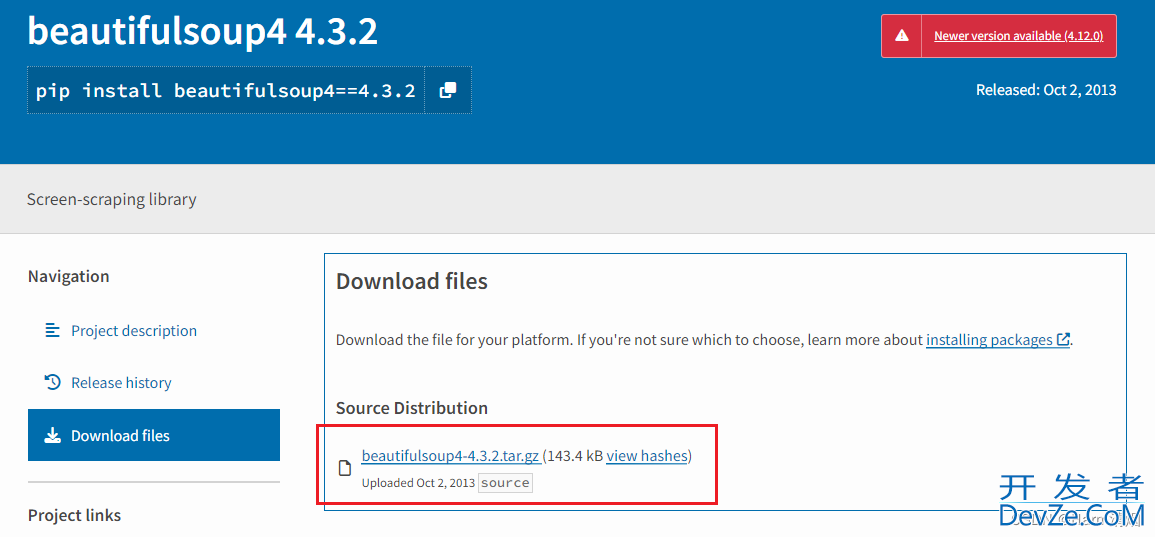Click the beautifulsoup4 4.3.2 page title
1155x537 pixels.
tap(203, 32)
